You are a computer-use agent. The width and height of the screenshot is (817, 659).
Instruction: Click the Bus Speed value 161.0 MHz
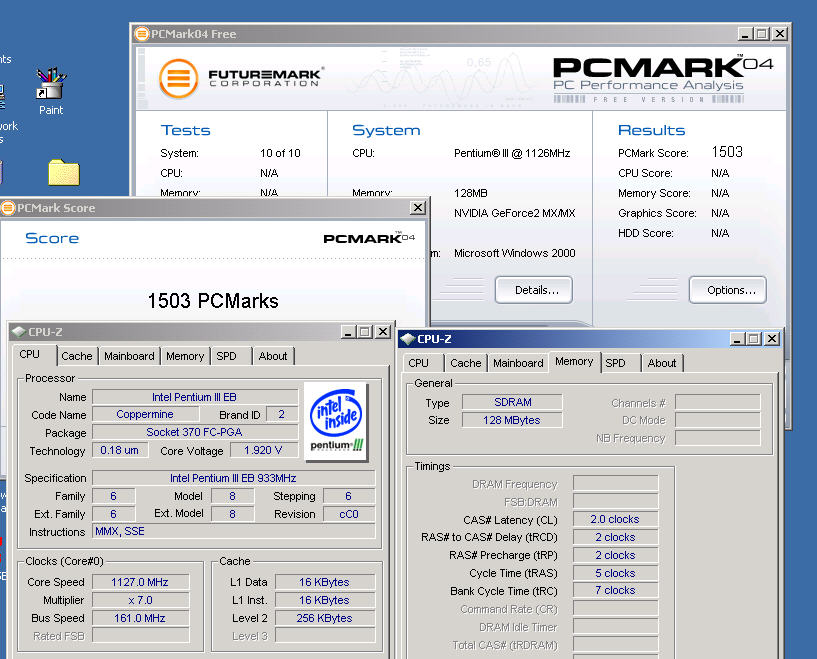coord(140,618)
